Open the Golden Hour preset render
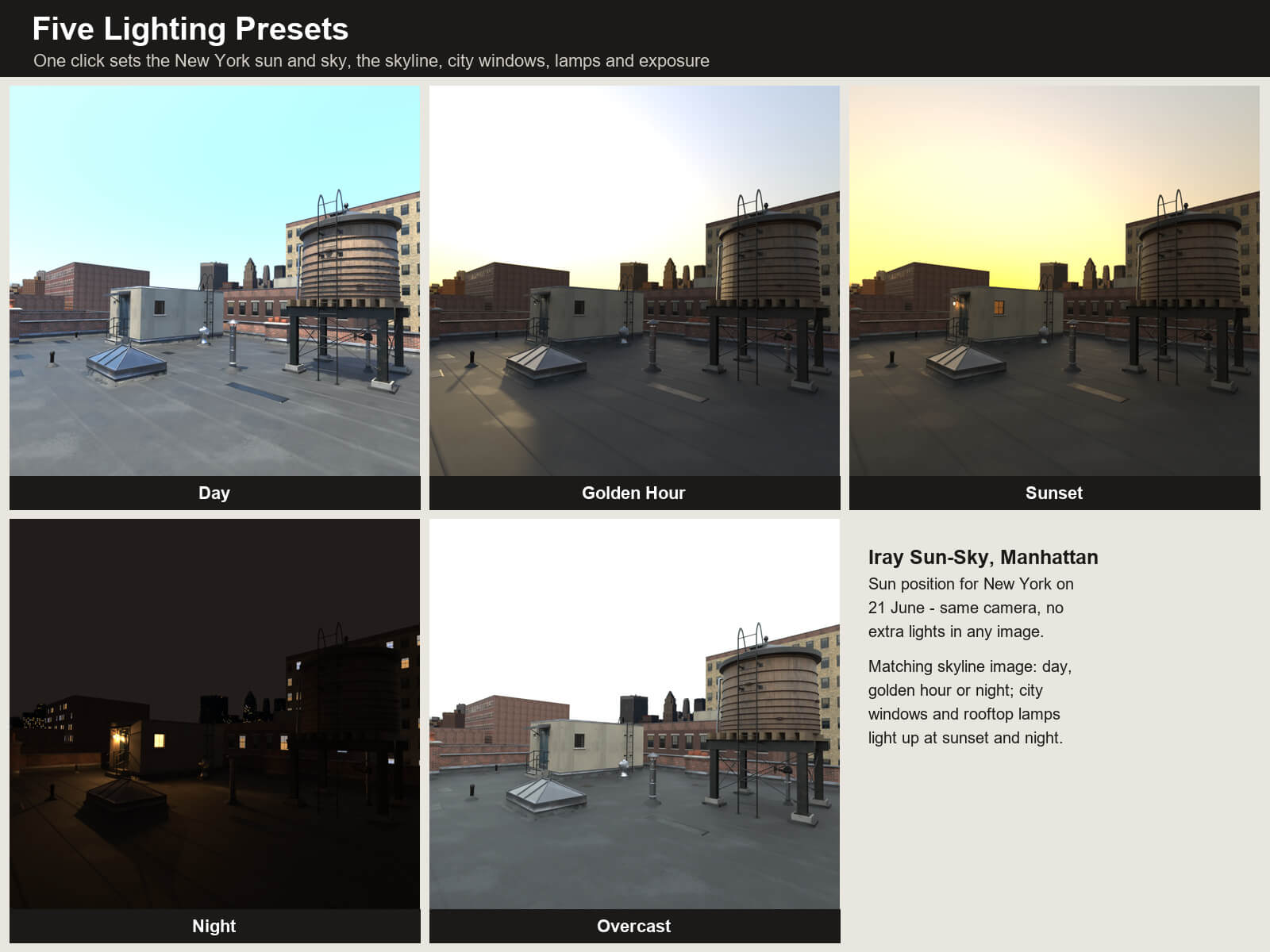The image size is (1270, 952). click(x=634, y=281)
